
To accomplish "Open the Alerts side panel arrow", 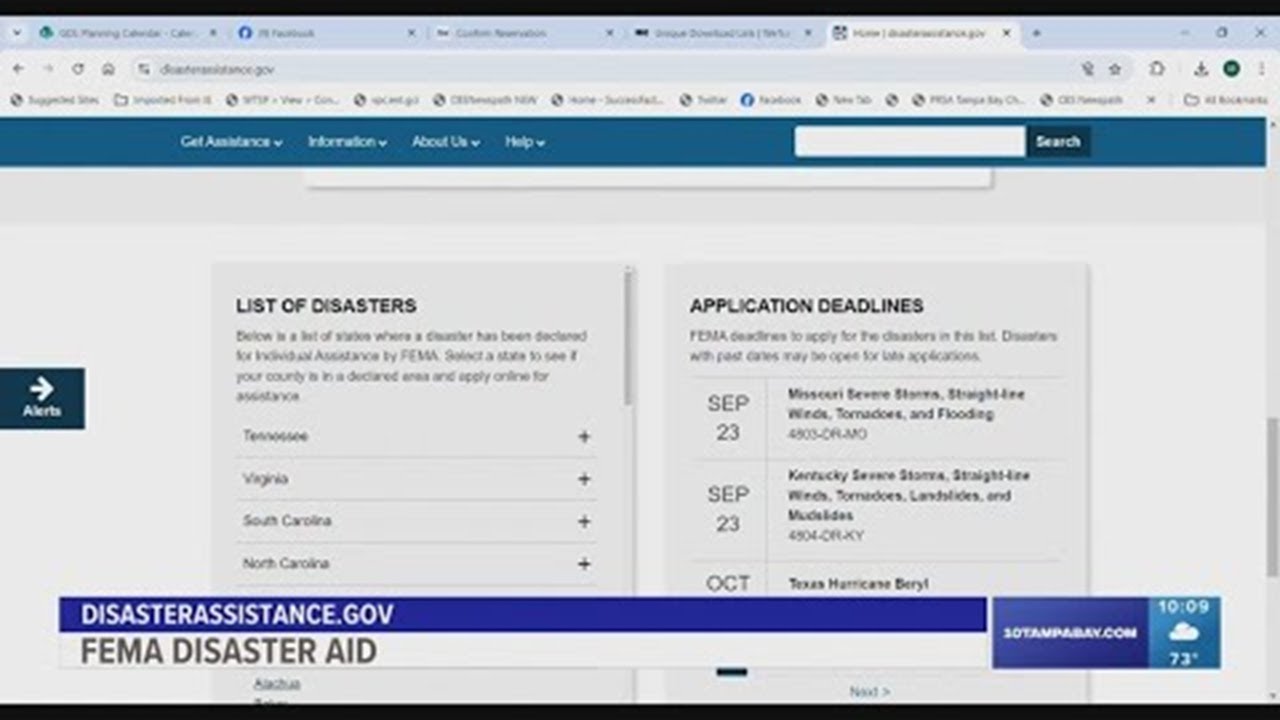I will (x=42, y=397).
